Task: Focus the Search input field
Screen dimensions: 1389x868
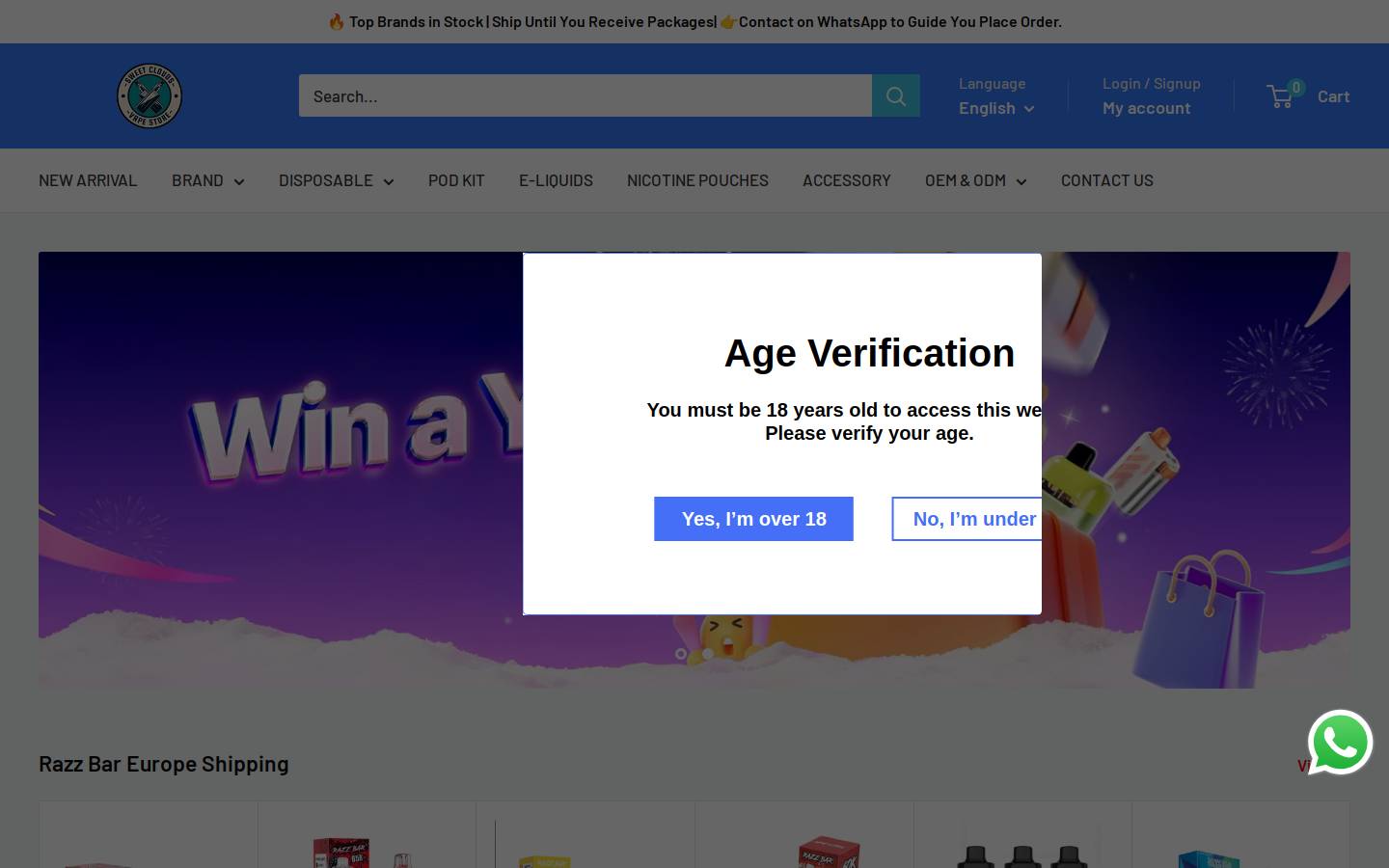Action: coord(586,95)
